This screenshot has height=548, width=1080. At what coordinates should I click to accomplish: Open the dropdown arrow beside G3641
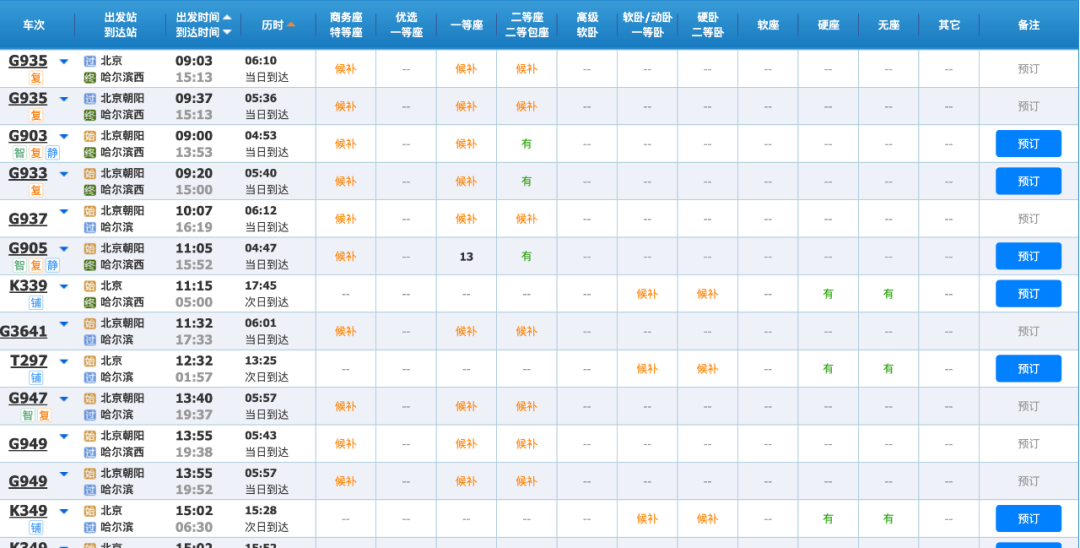[64, 324]
